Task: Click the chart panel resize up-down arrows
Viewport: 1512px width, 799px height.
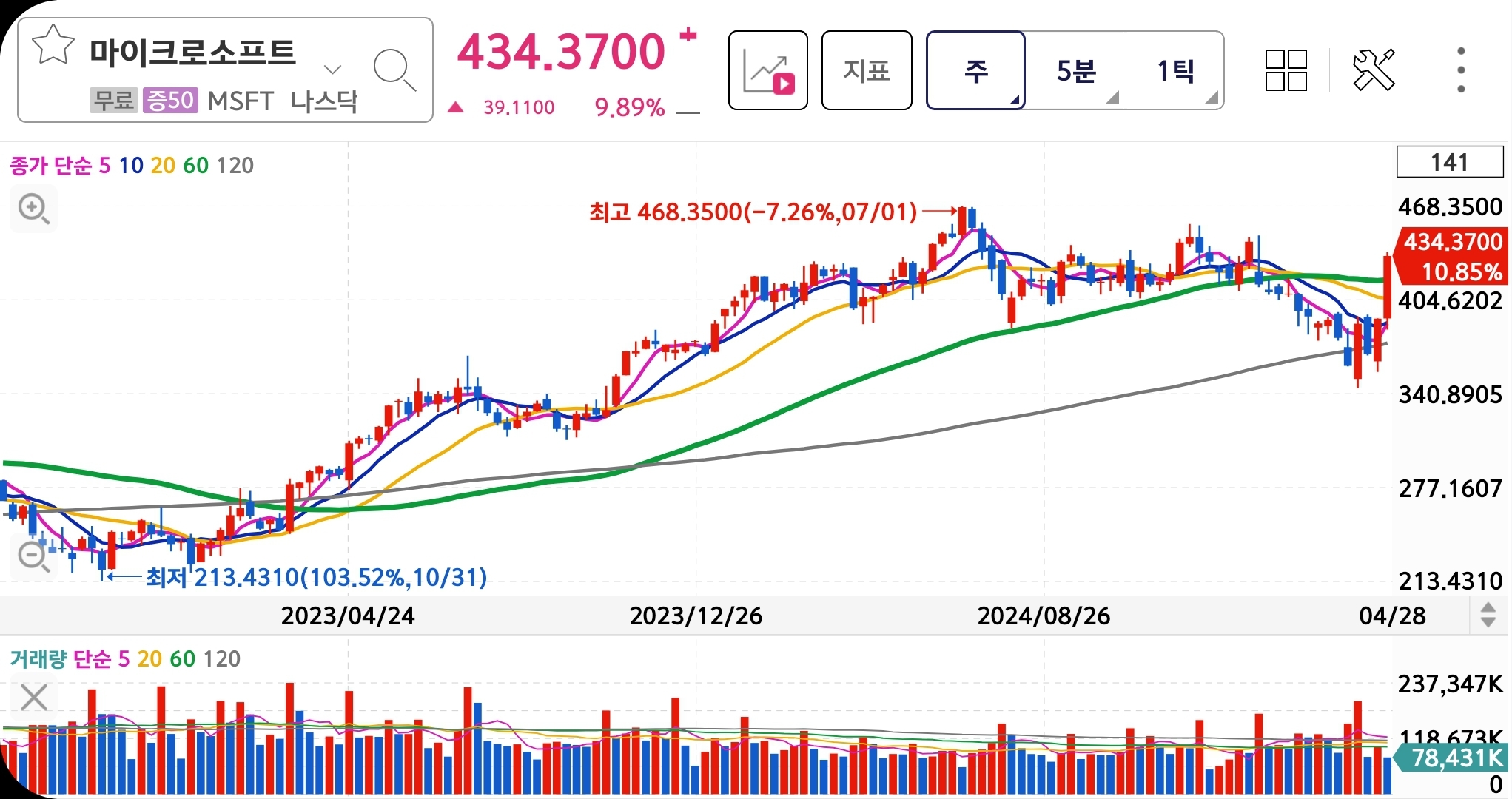Action: pyautogui.click(x=1488, y=615)
